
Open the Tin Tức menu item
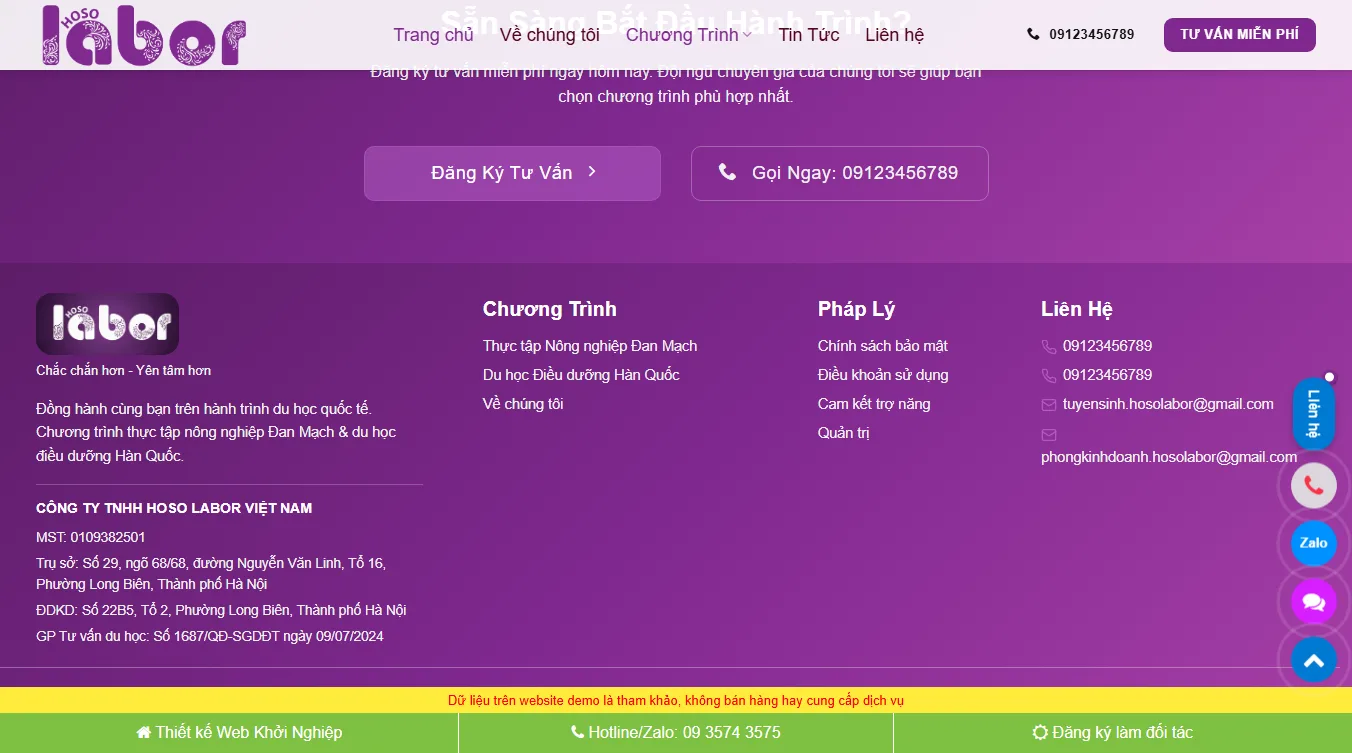click(809, 35)
